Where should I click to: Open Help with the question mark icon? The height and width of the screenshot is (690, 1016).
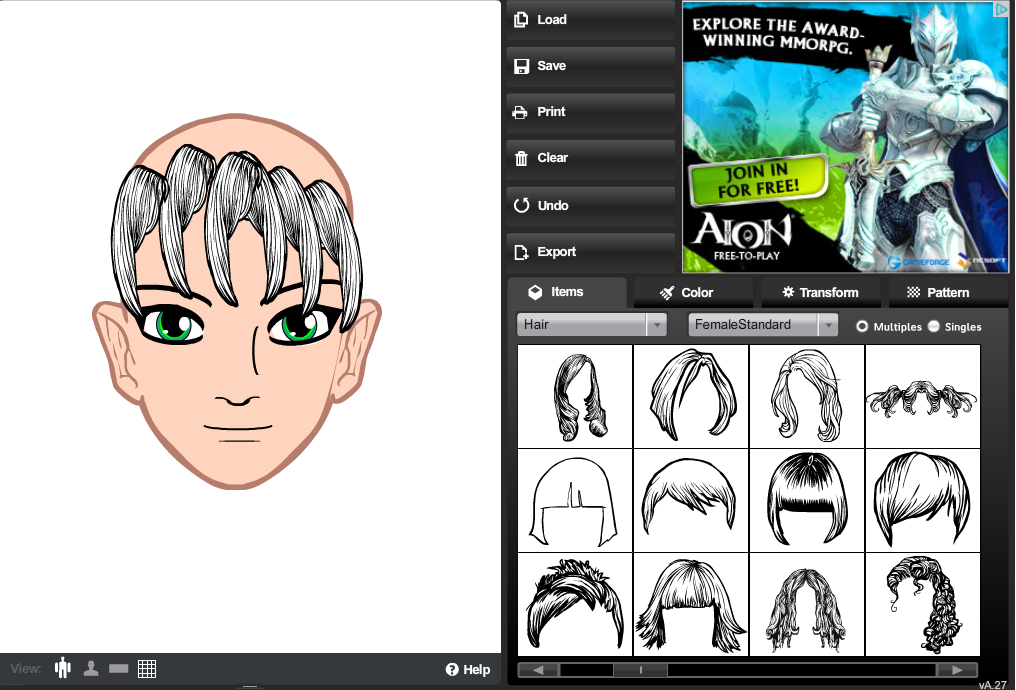[467, 669]
